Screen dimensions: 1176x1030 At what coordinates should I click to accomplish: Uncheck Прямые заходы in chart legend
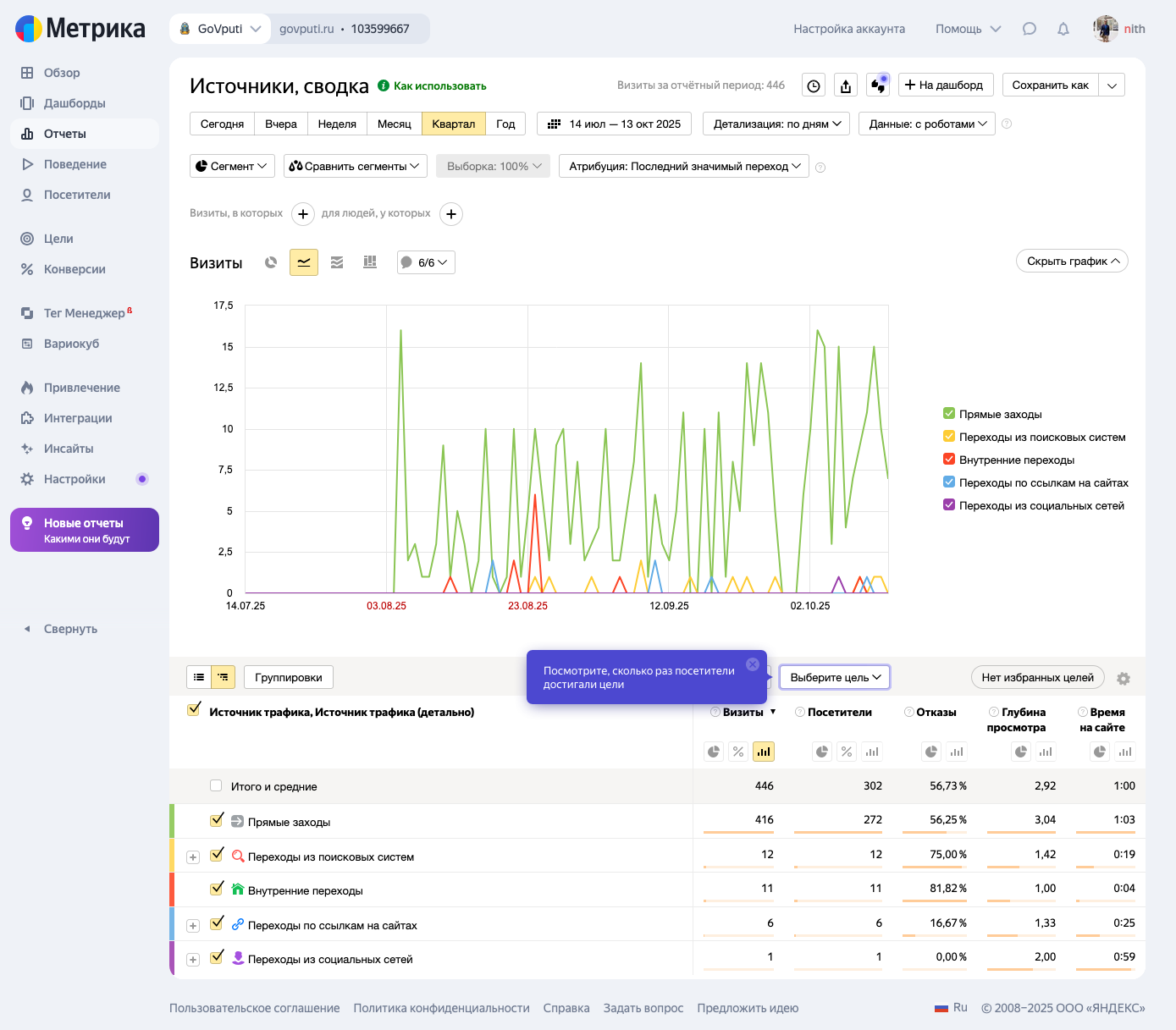pyautogui.click(x=949, y=414)
